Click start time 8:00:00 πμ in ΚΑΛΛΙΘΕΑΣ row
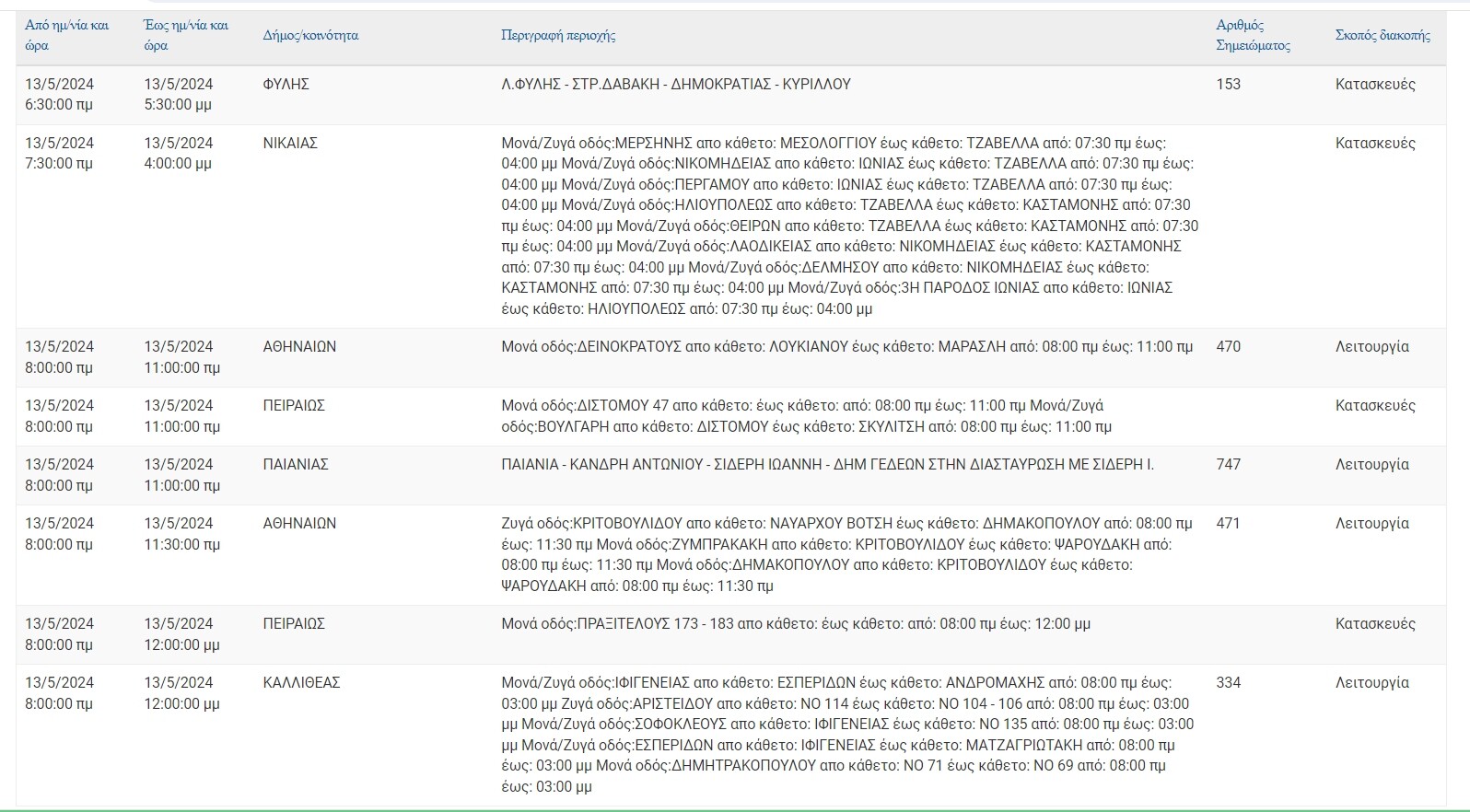 click(x=59, y=692)
